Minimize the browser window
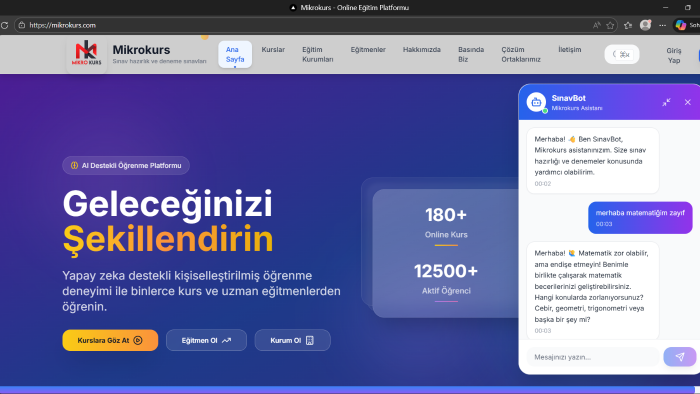The width and height of the screenshot is (700, 394). click(x=666, y=8)
